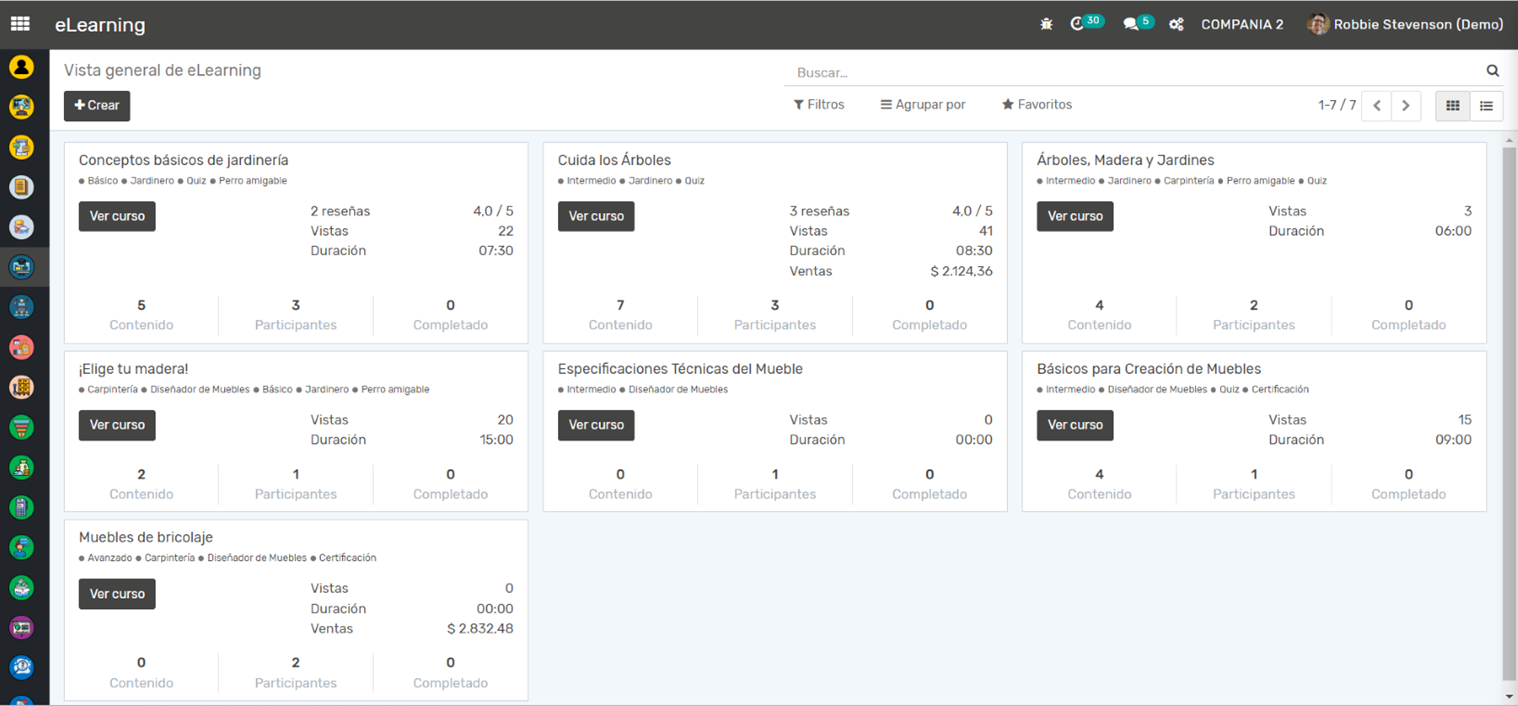Image resolution: width=1518 pixels, height=706 pixels.
Task: Click Ver curso for Cuida los Árboles
Action: tap(596, 216)
